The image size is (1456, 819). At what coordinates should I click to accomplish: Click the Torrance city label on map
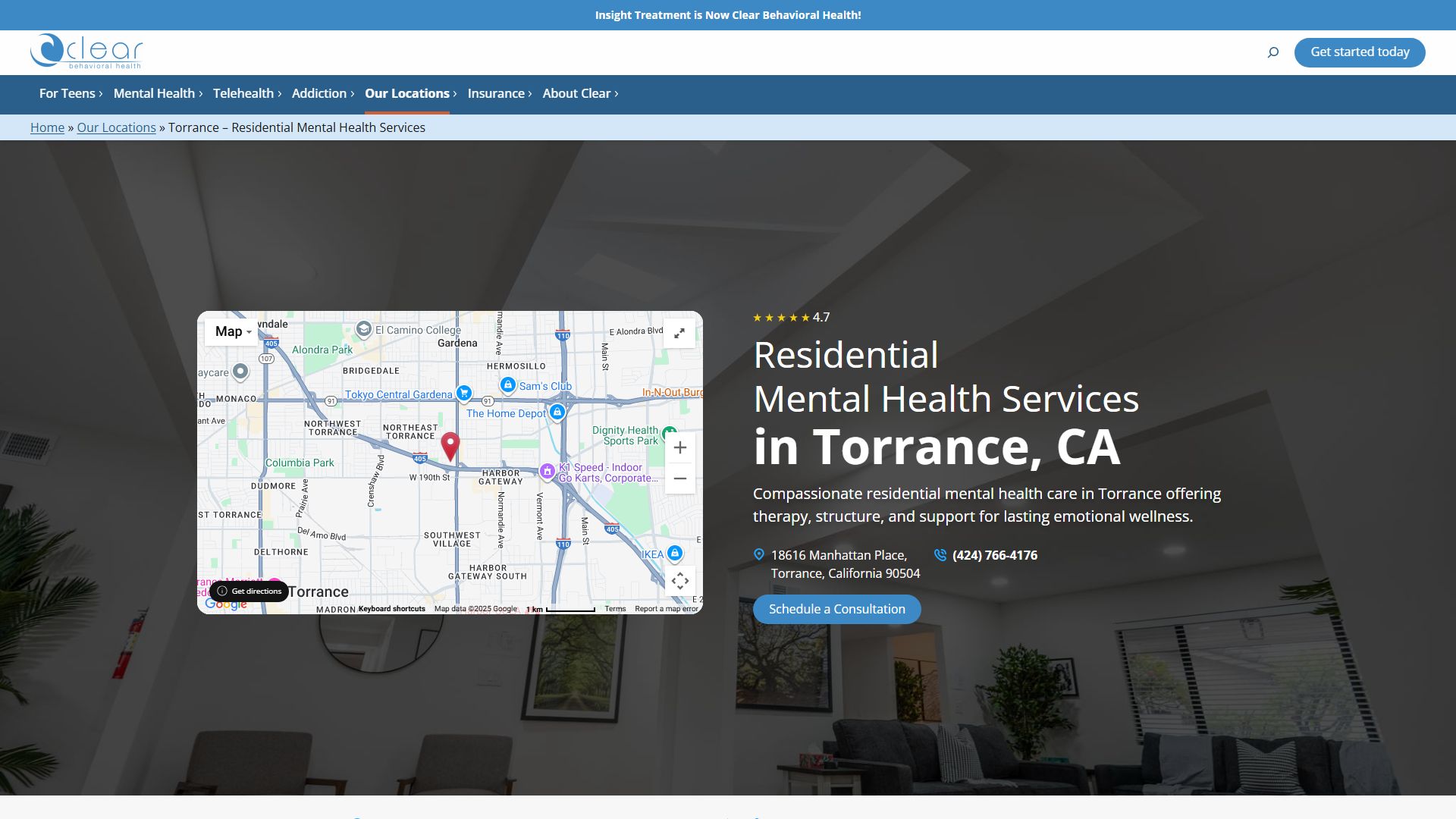click(318, 591)
